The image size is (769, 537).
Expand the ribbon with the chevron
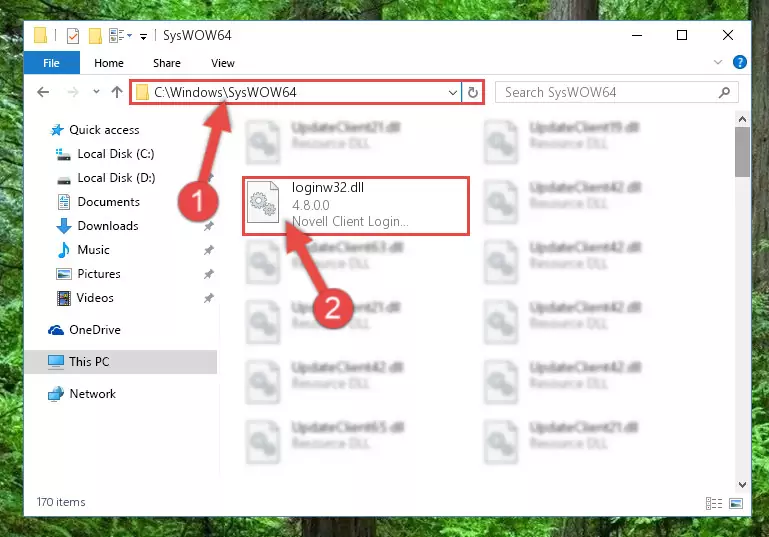[x=718, y=62]
